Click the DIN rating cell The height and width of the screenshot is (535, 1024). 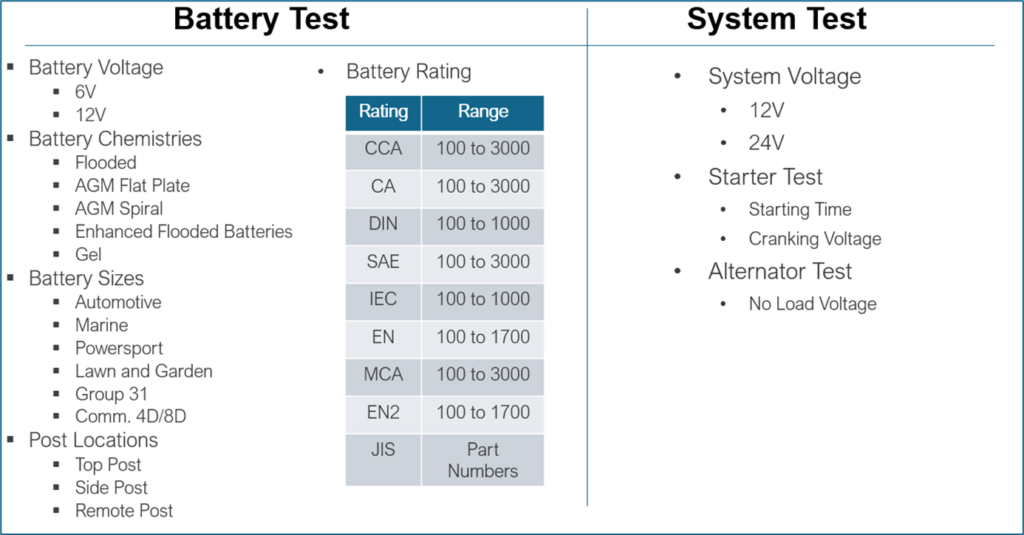tap(383, 224)
